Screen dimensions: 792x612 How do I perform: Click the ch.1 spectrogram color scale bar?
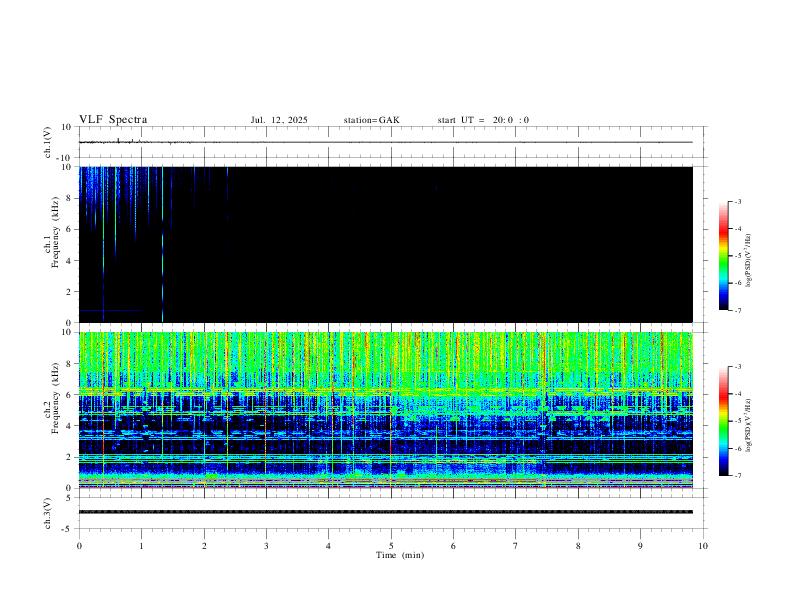(x=723, y=256)
